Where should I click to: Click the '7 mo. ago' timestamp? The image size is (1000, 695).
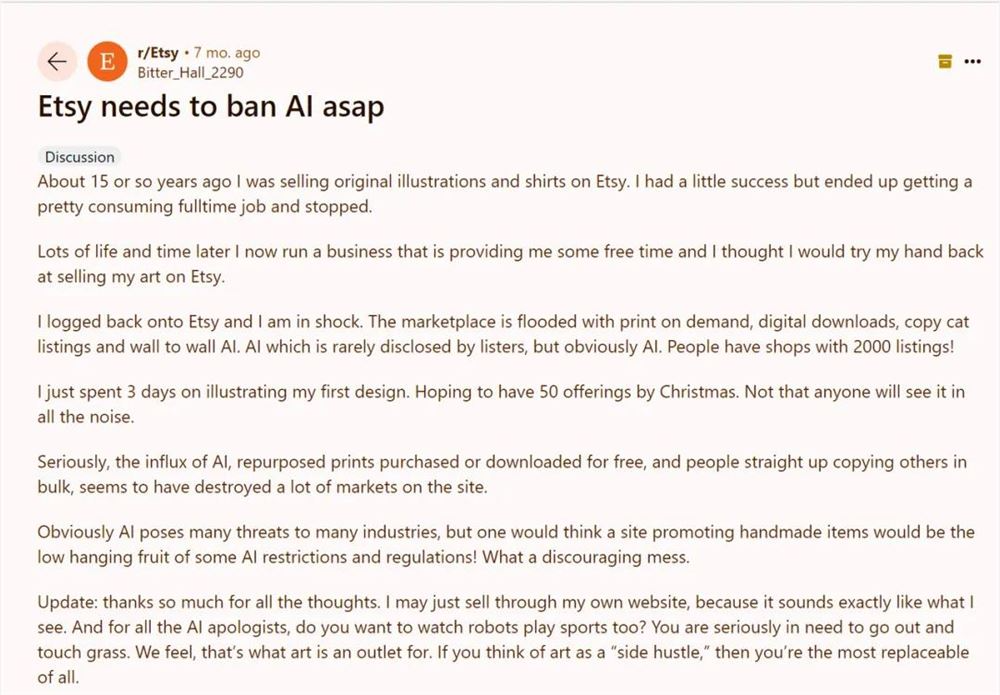click(228, 53)
